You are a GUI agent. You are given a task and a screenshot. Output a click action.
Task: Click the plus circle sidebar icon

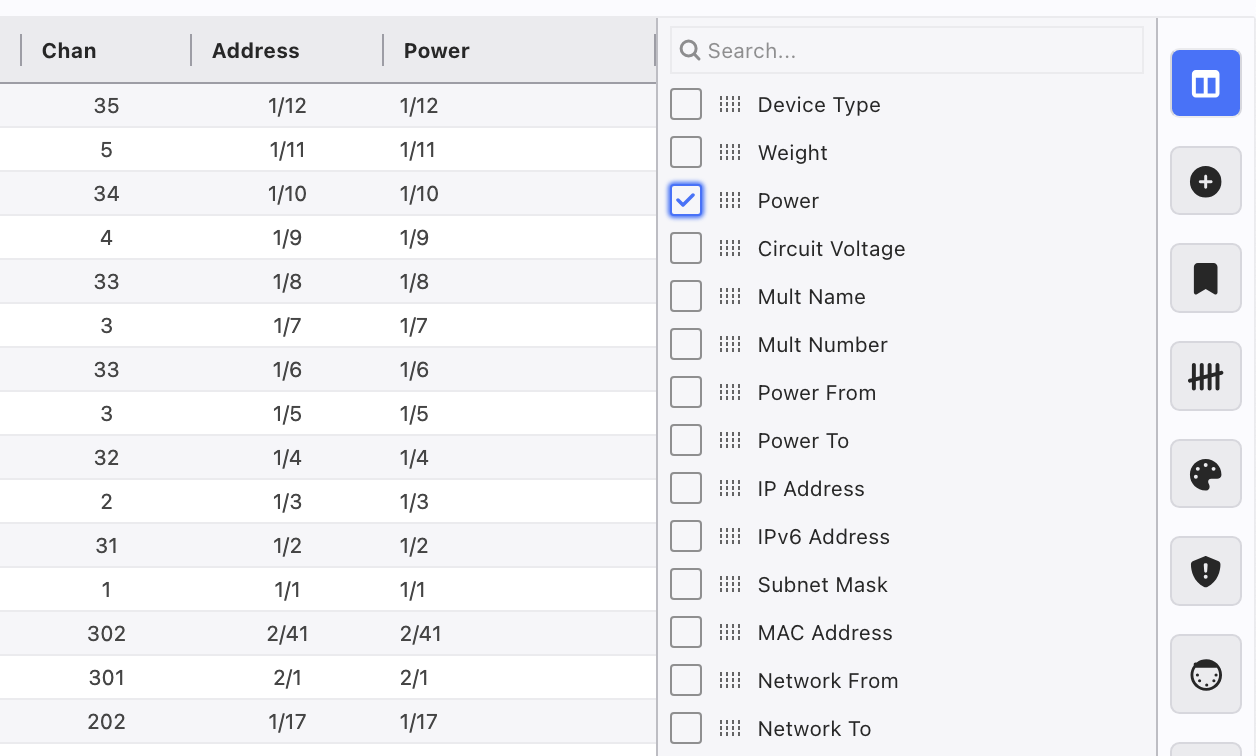[1205, 181]
